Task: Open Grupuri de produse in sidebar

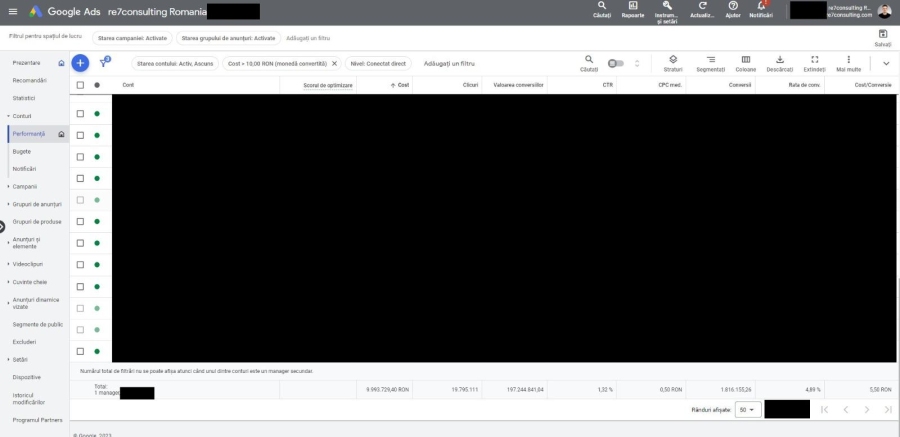Action: pyautogui.click(x=37, y=222)
